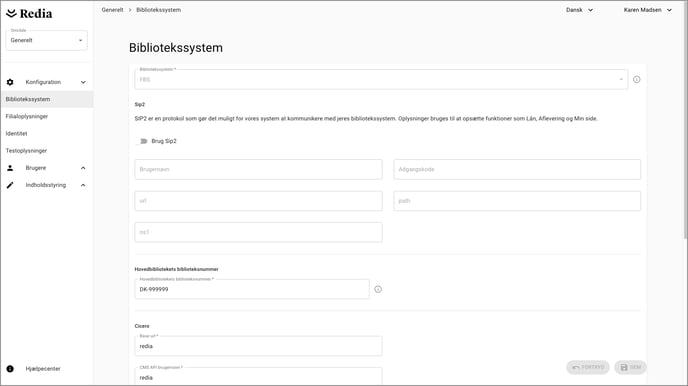688x386 pixels.
Task: Click the page vertical scrollbar
Action: pos(685,121)
